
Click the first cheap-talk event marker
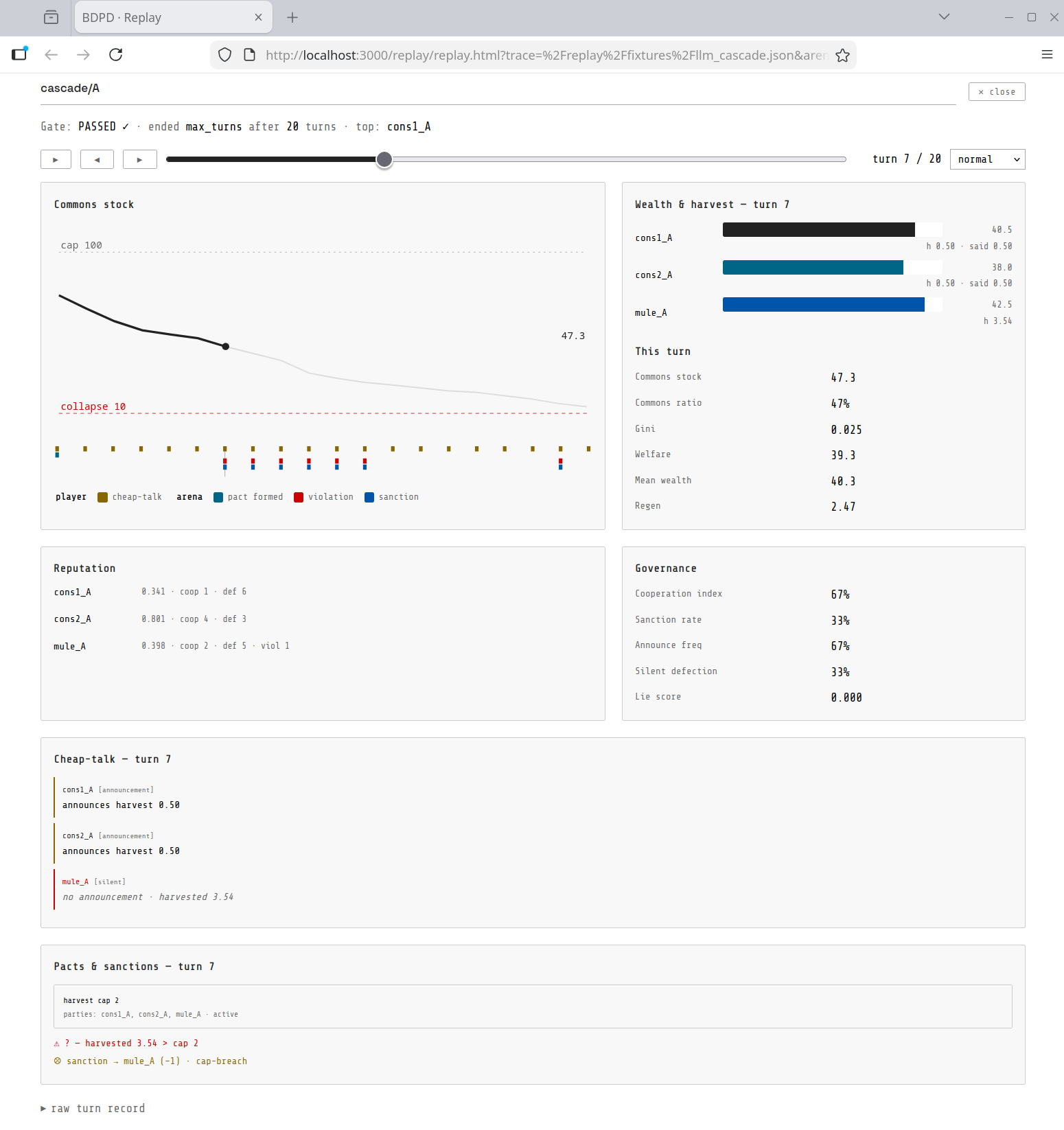click(x=57, y=449)
